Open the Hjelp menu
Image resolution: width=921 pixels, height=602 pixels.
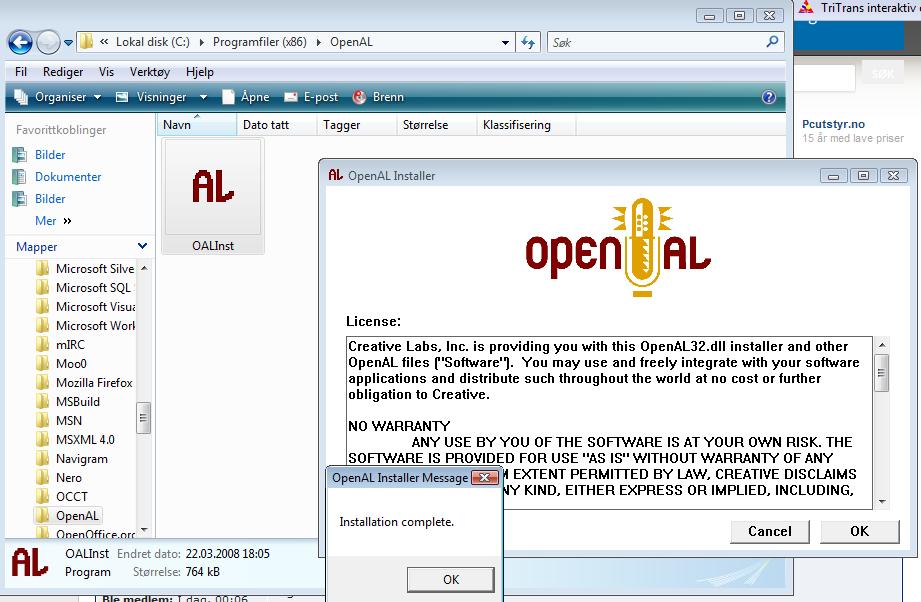tap(200, 72)
